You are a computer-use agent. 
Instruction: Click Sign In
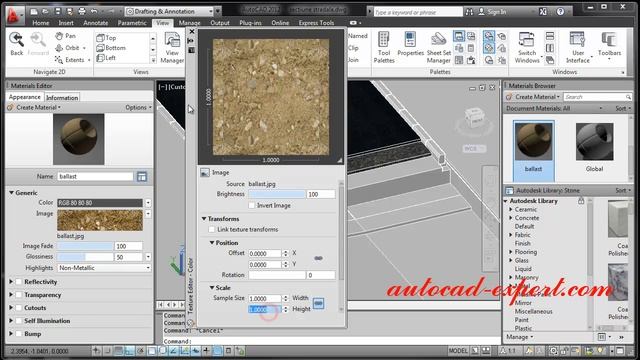(492, 12)
